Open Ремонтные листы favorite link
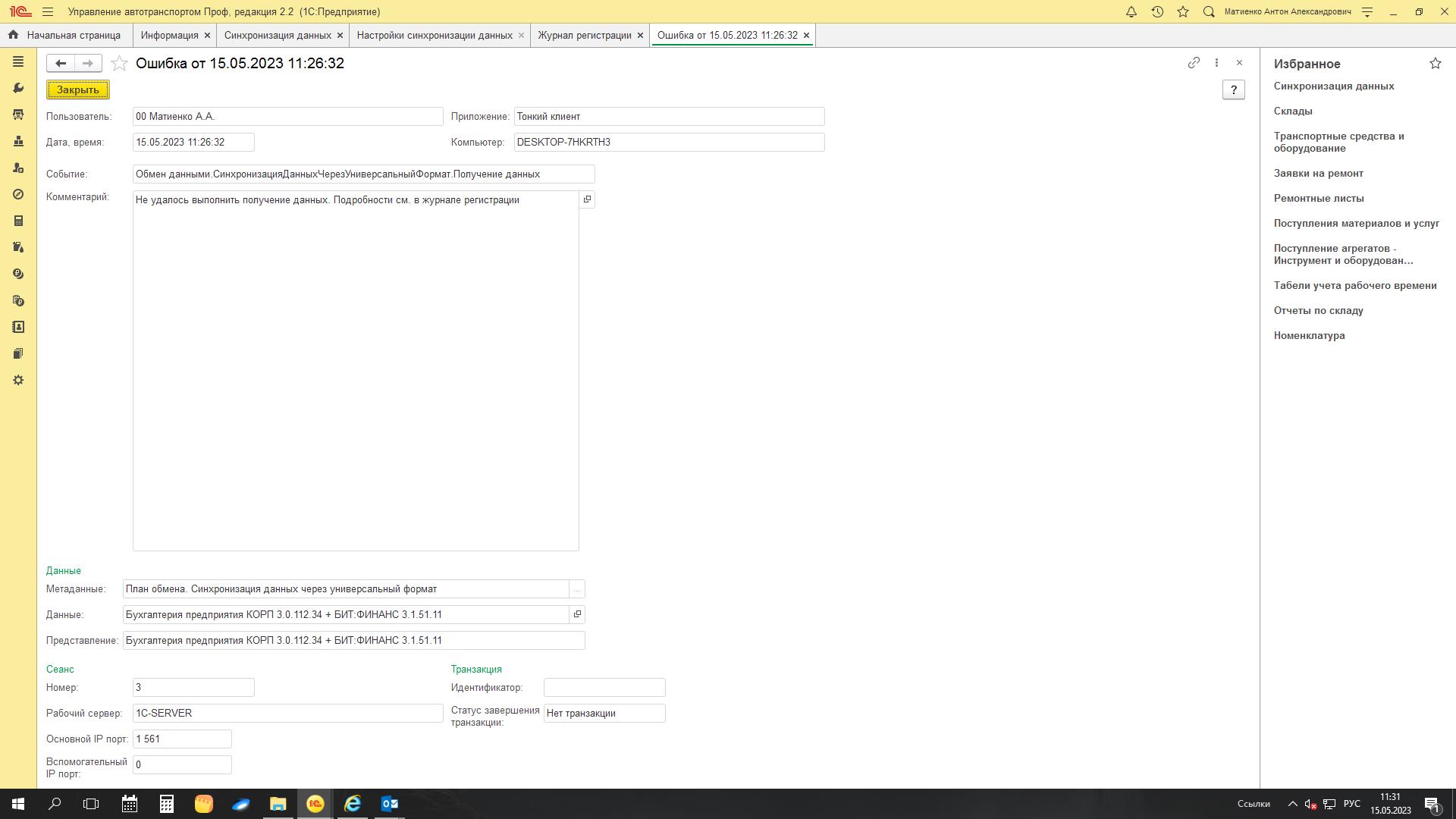1456x819 pixels. point(1319,199)
